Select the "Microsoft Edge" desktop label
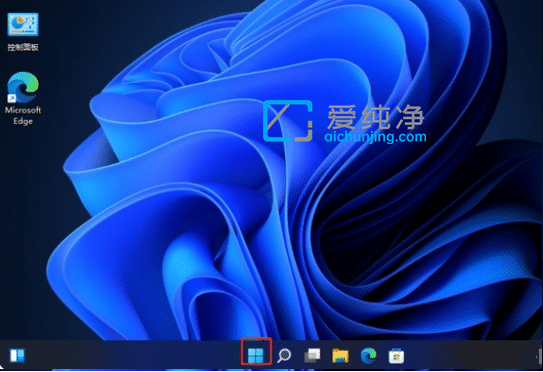 (x=23, y=116)
